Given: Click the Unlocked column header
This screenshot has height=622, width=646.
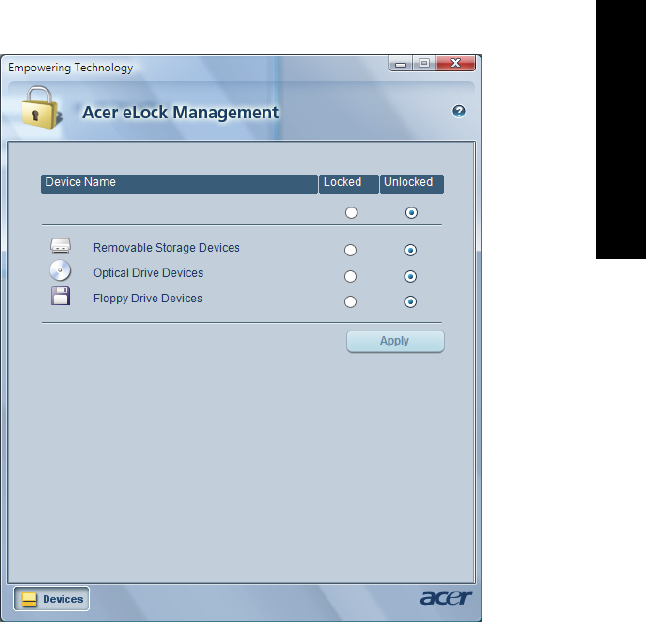Looking at the screenshot, I should pyautogui.click(x=412, y=184).
